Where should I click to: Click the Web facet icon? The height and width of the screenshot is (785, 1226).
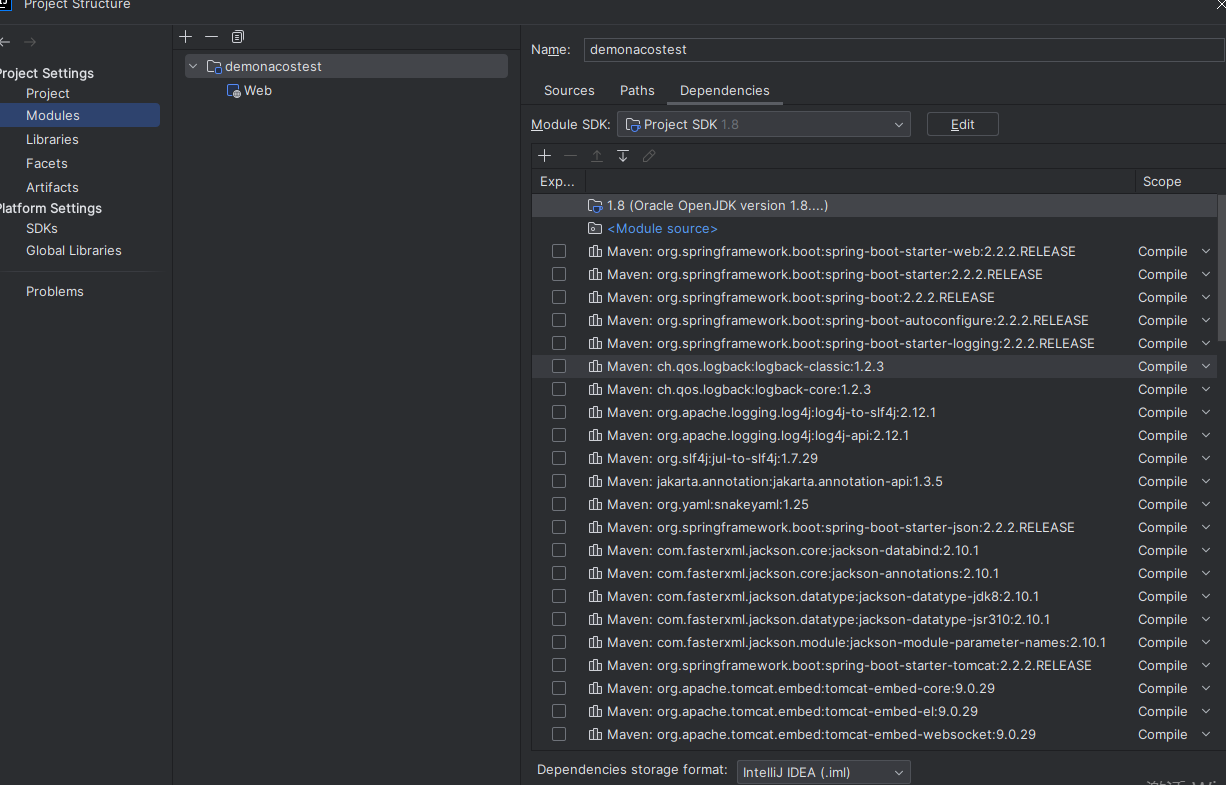[234, 90]
